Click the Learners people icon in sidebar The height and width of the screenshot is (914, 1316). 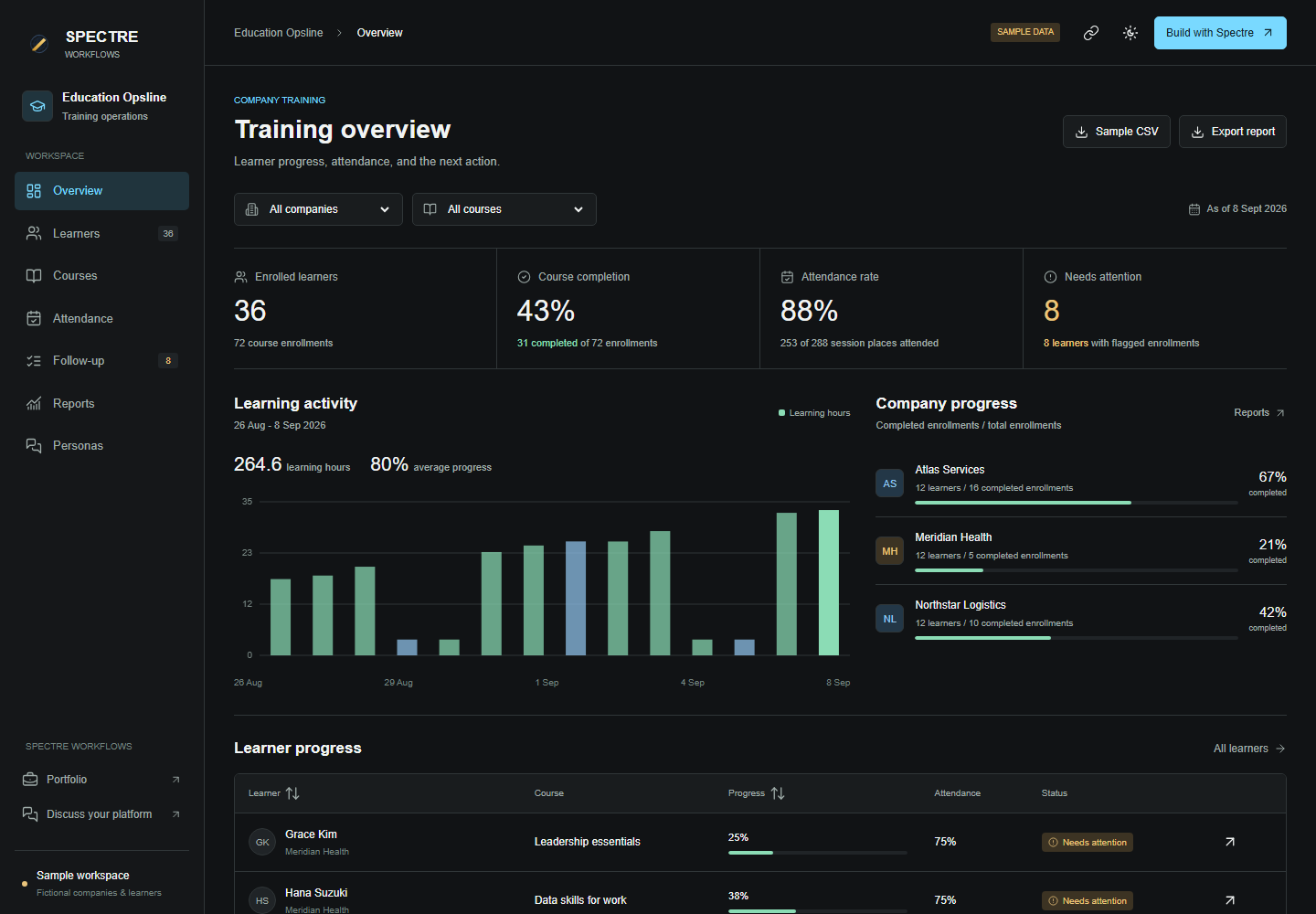(34, 234)
